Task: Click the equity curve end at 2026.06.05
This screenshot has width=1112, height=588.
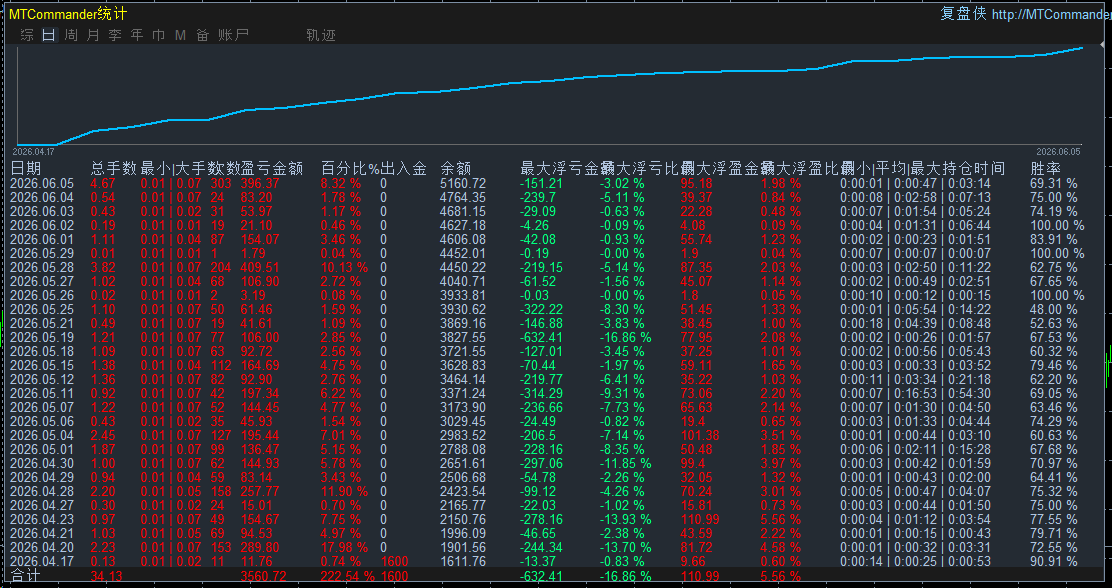Action: pos(1082,48)
